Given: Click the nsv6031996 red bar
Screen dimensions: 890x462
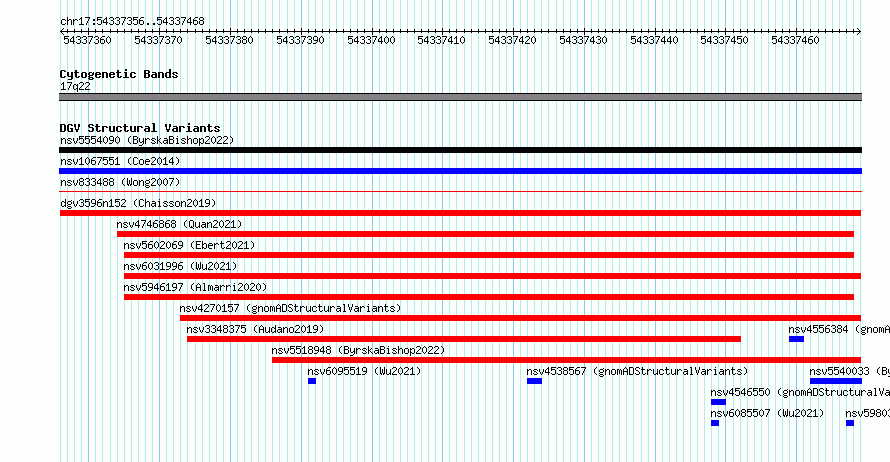Looking at the screenshot, I should [492, 276].
